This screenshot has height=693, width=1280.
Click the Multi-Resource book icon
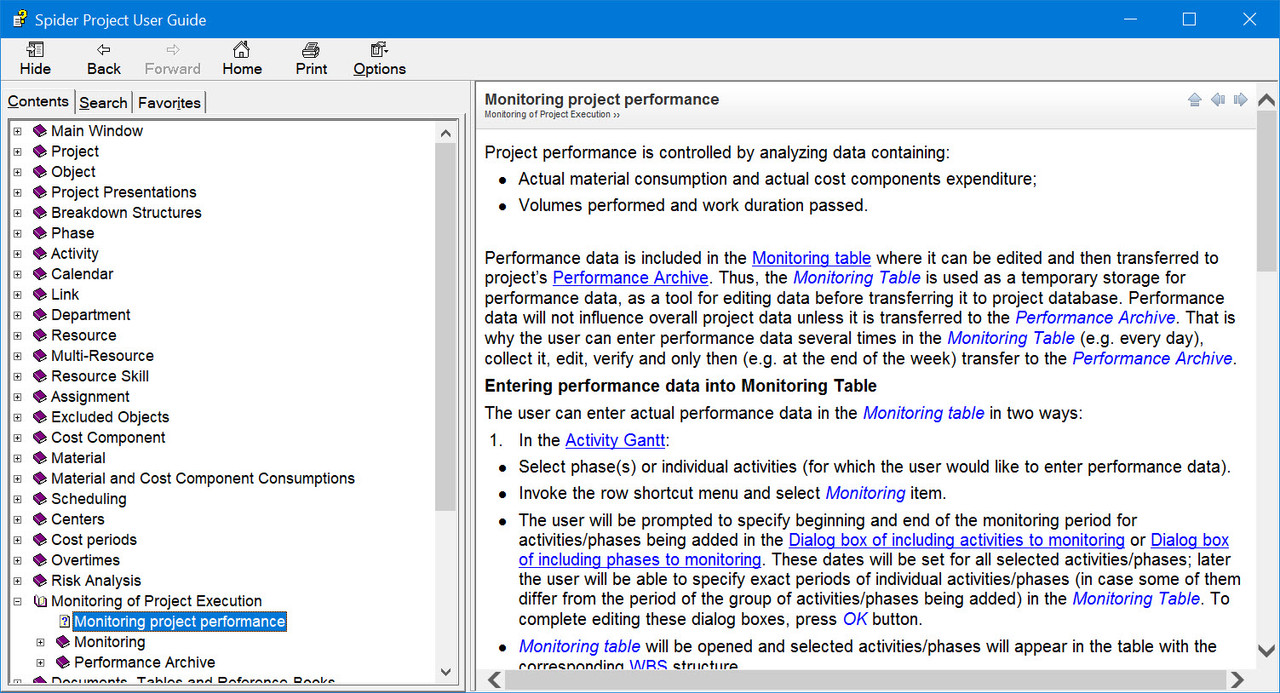pyautogui.click(x=40, y=356)
